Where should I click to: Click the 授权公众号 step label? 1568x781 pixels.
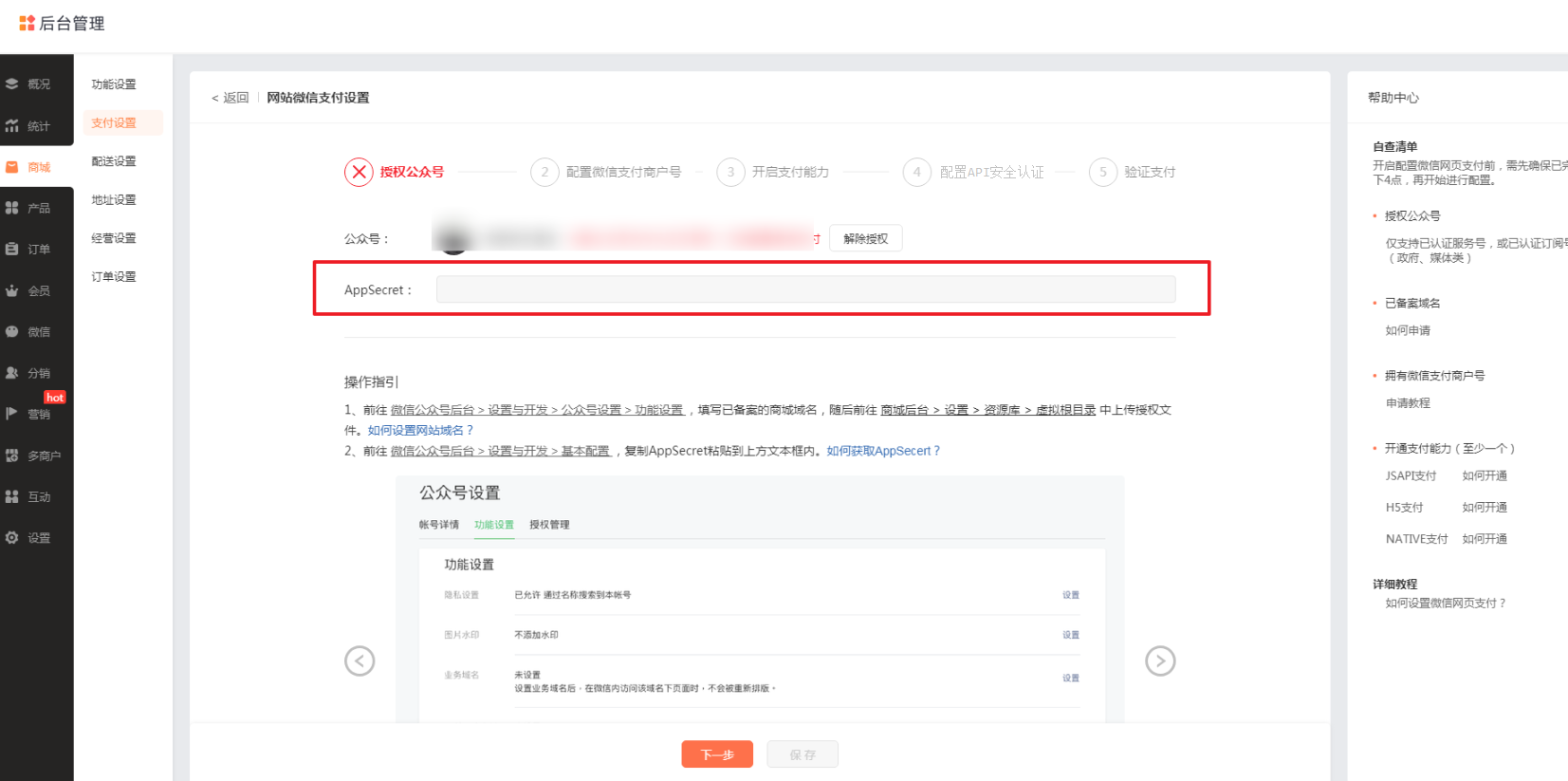(x=412, y=172)
